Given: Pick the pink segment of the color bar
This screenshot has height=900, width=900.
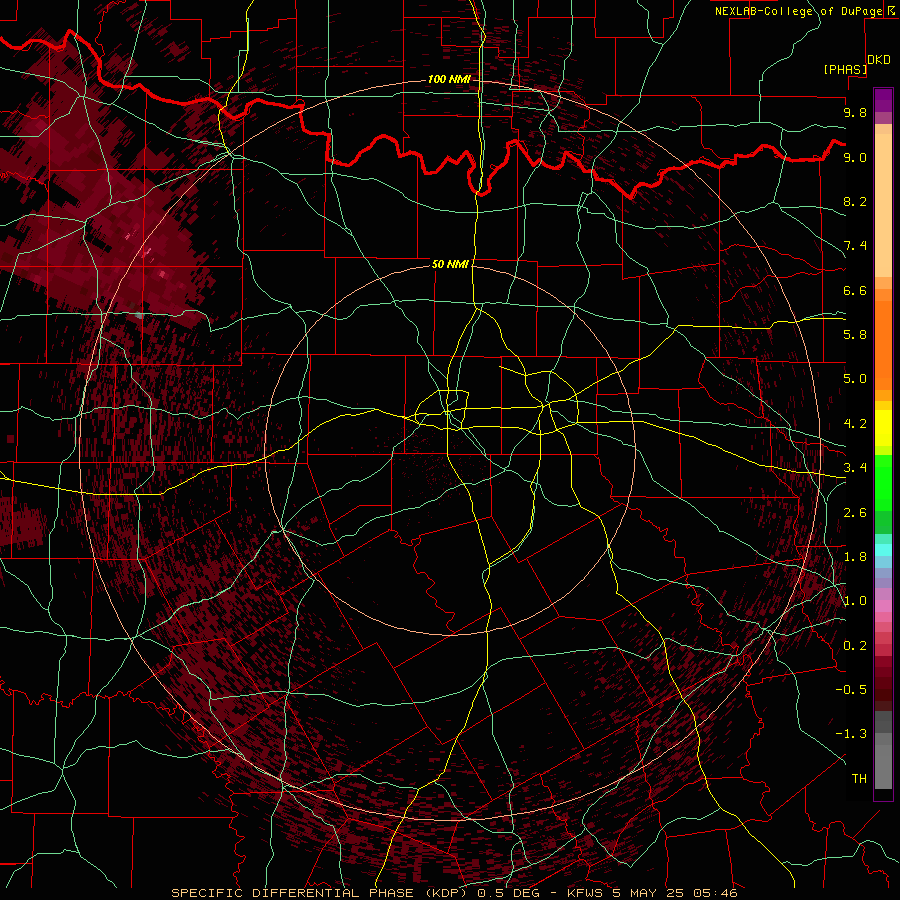Looking at the screenshot, I should pyautogui.click(x=883, y=606).
